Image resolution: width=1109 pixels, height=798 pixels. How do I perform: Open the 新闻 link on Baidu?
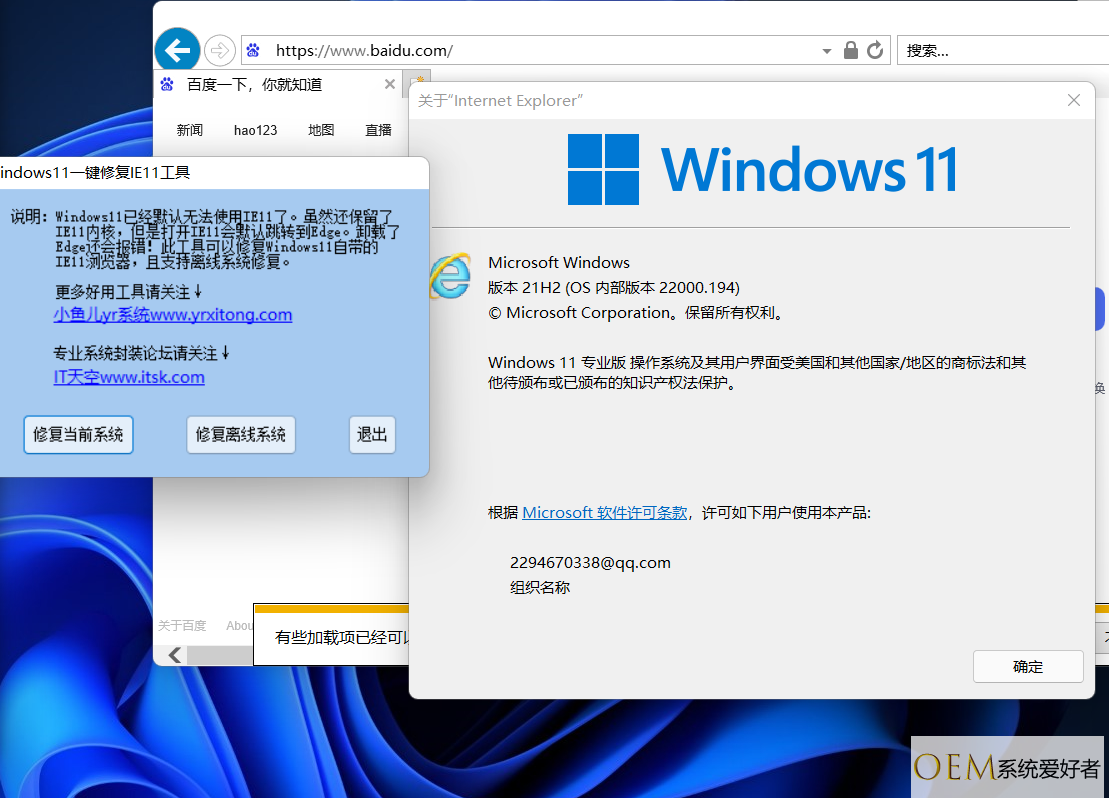[190, 130]
